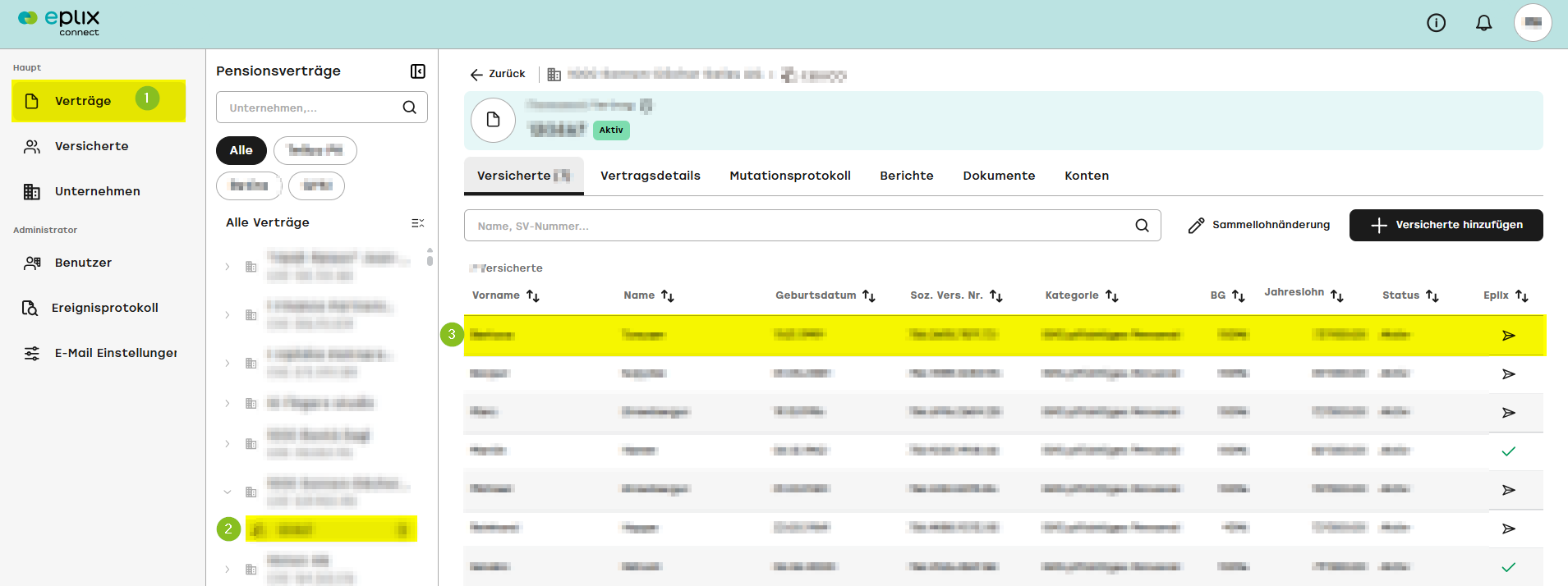This screenshot has height=586, width=1568.
Task: Click the contract document icon in header card
Action: pyautogui.click(x=493, y=120)
